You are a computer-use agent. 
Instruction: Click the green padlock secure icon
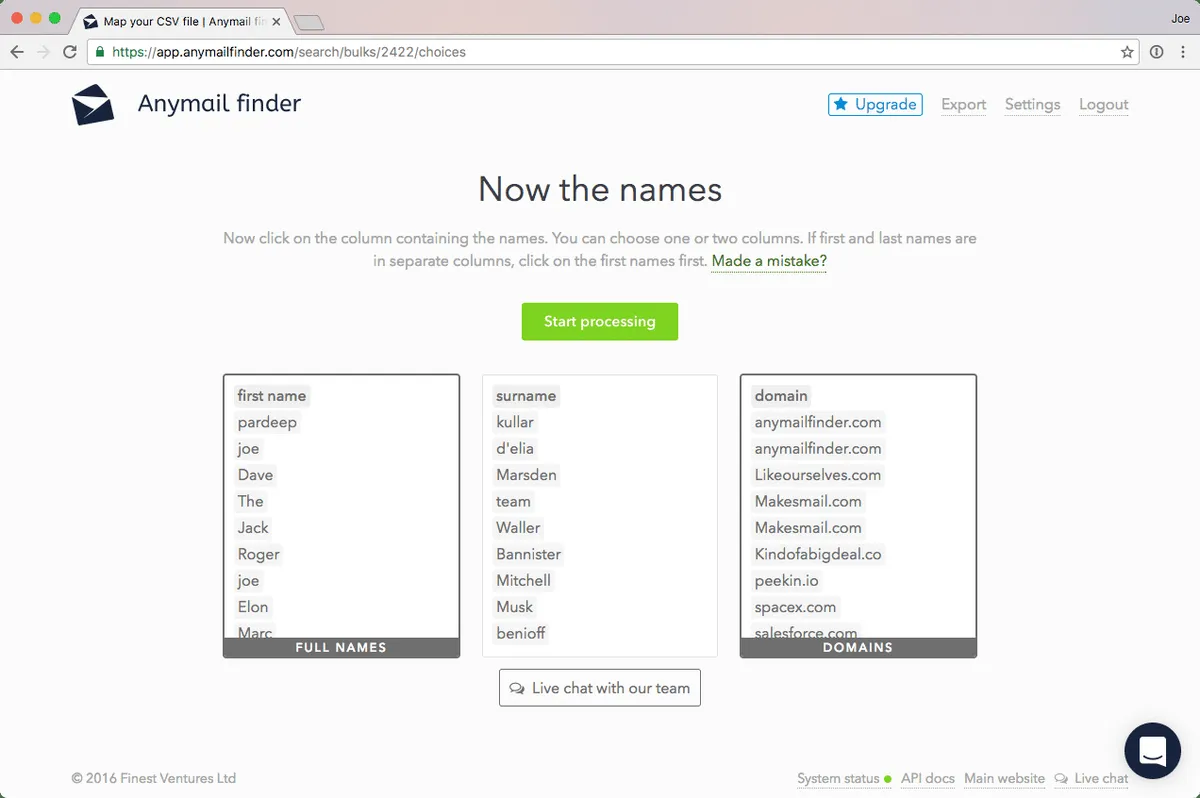(x=98, y=52)
